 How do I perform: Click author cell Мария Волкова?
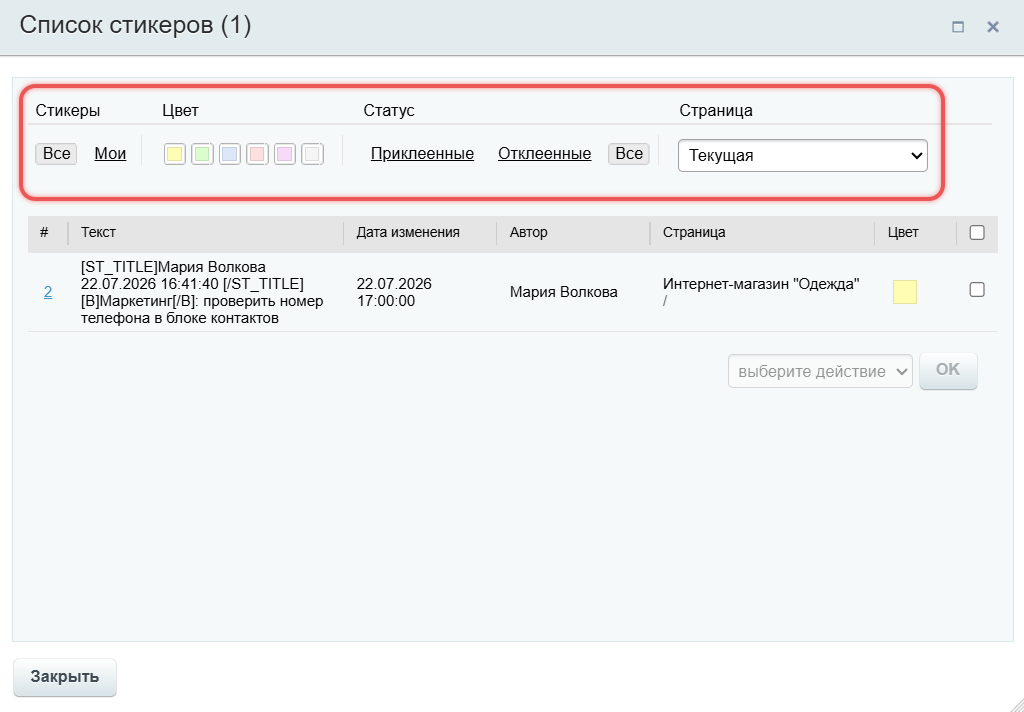click(564, 292)
